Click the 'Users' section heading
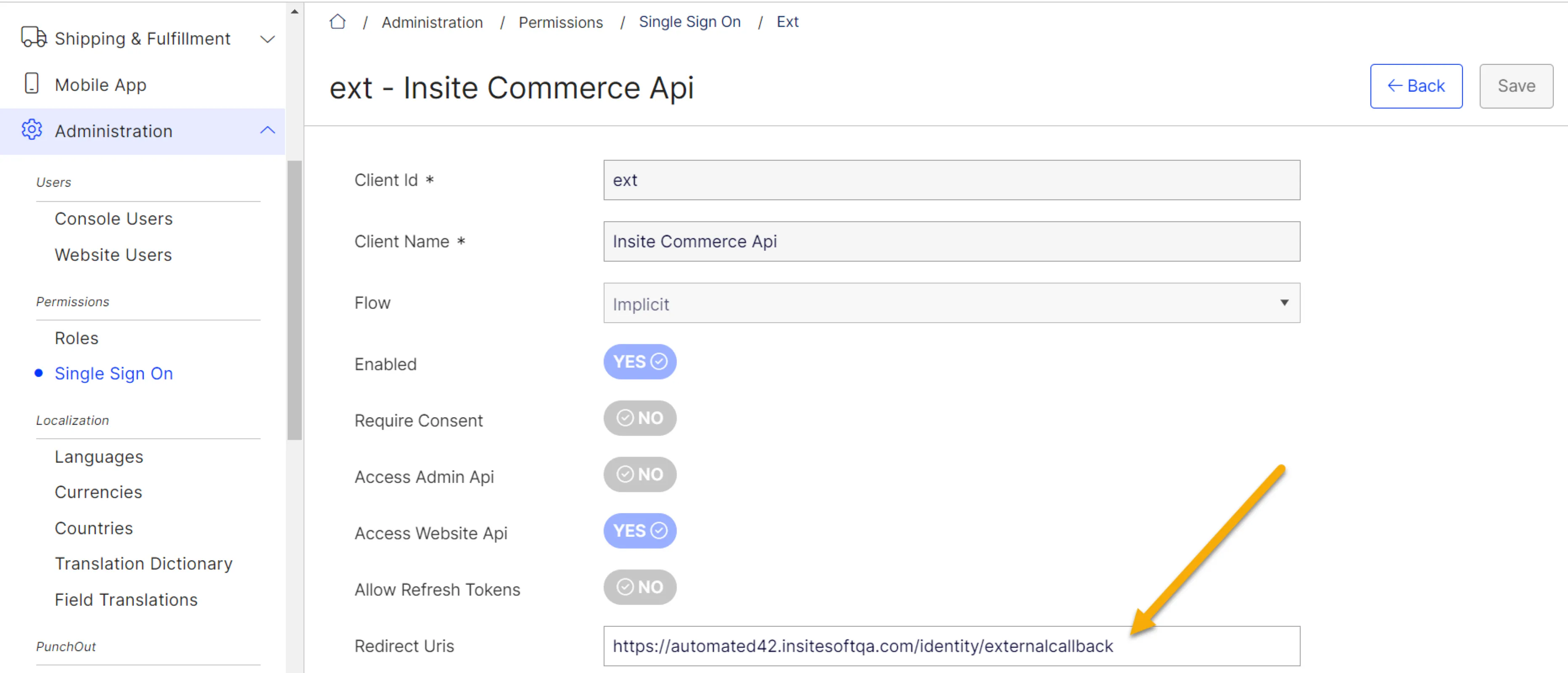The image size is (1568, 673). [53, 182]
